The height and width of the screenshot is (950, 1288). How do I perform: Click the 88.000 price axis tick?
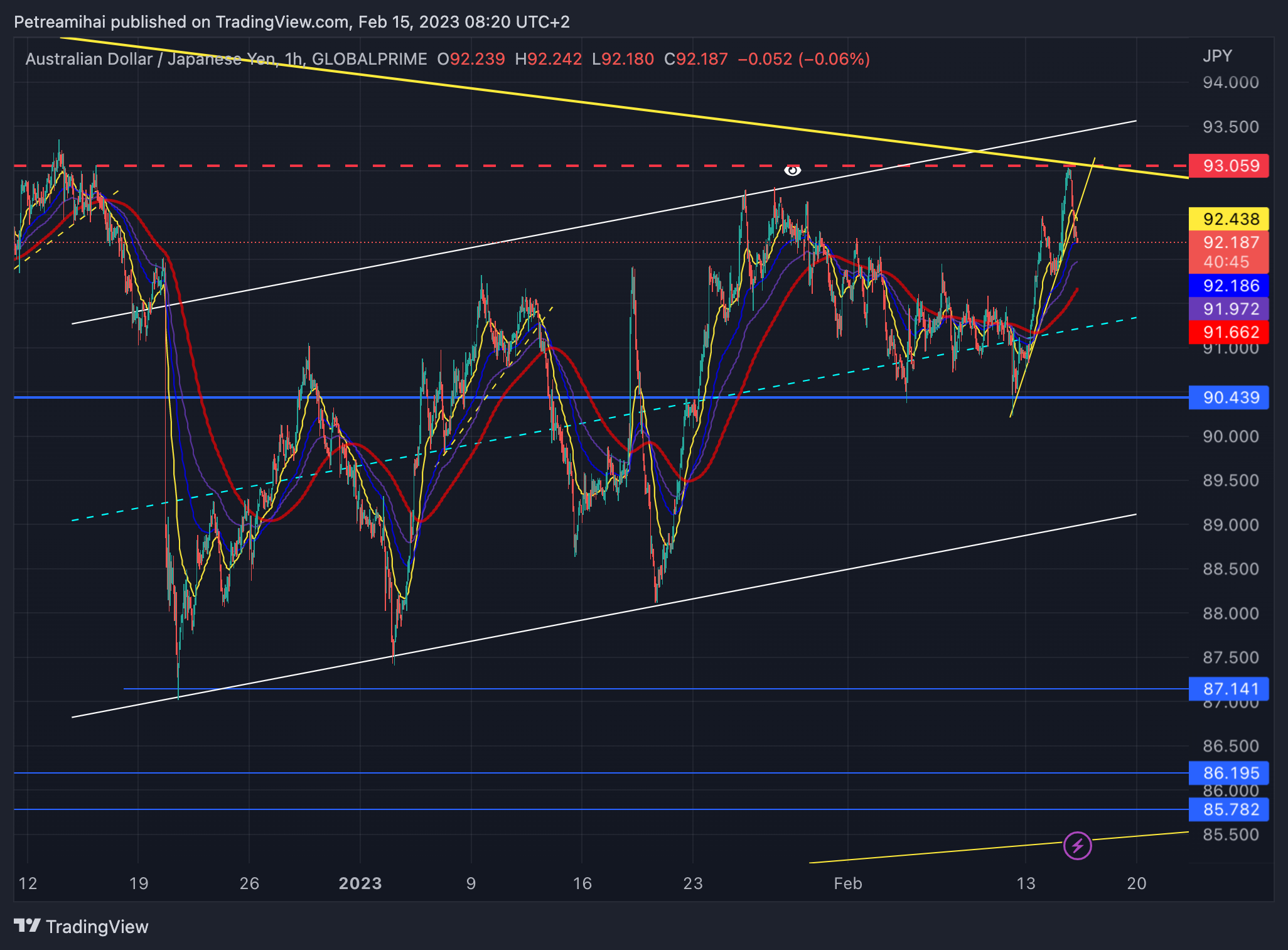(1230, 613)
